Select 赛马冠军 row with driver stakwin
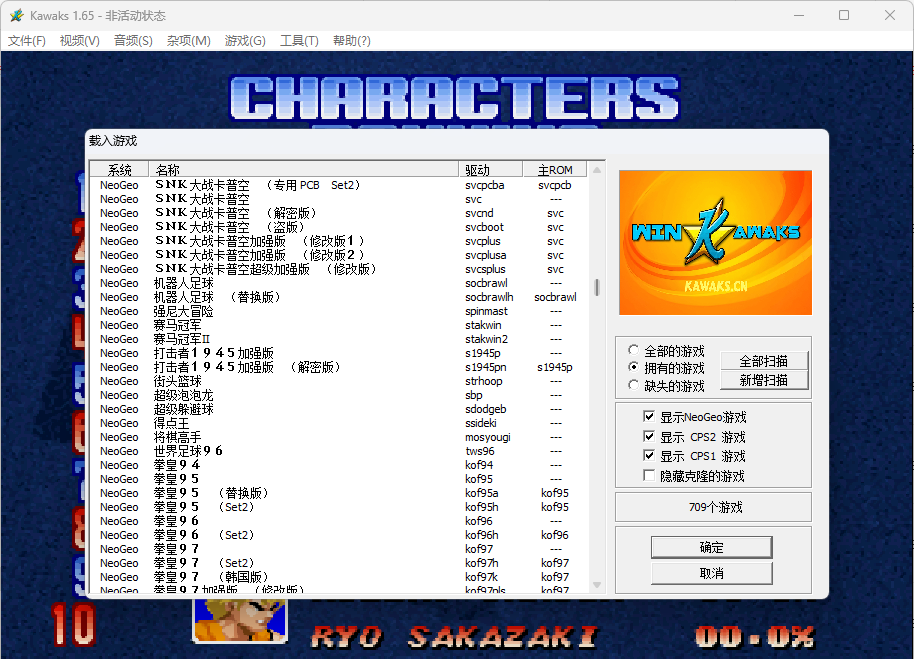 coord(338,325)
